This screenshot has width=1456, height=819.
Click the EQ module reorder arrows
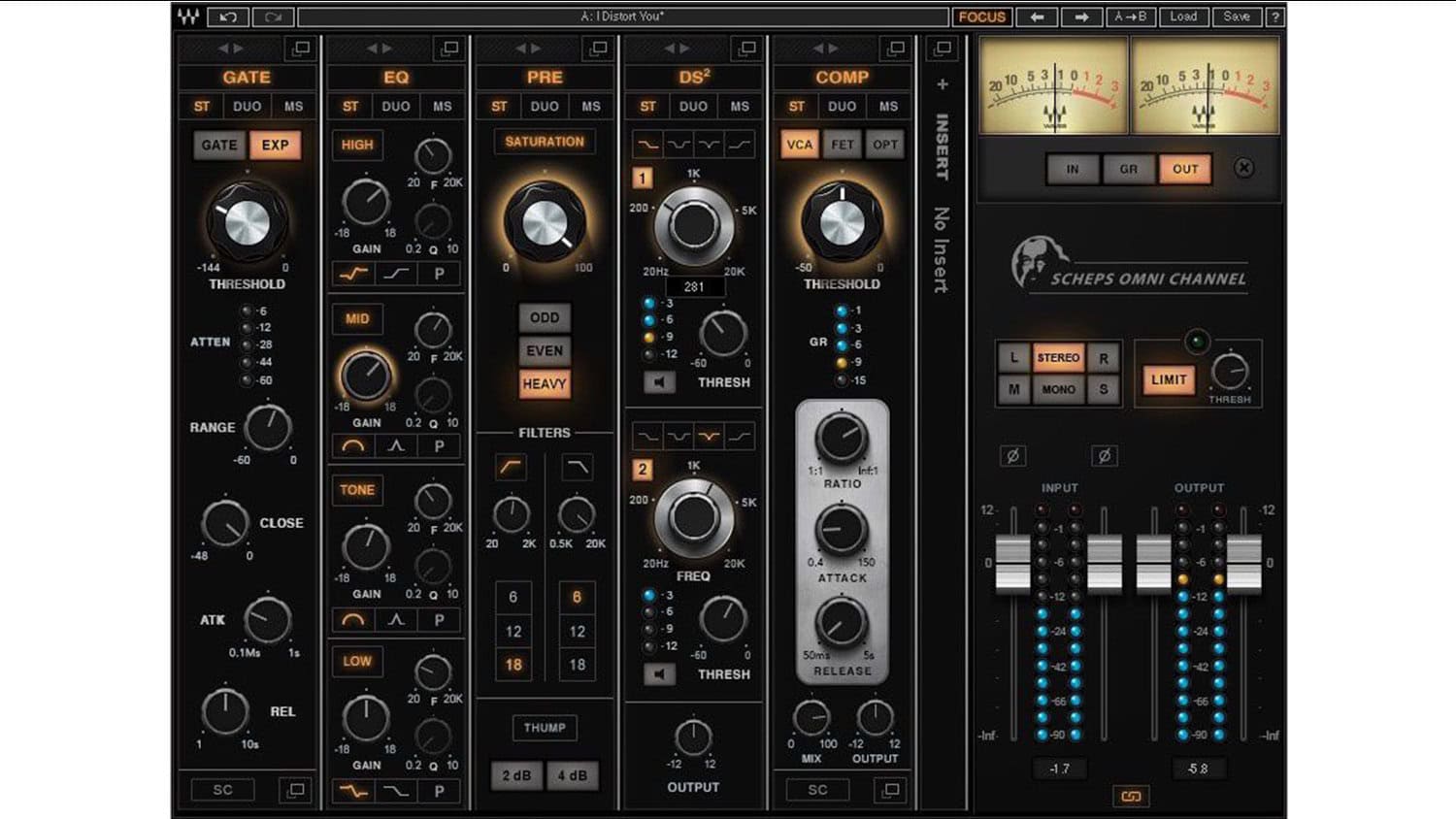click(x=380, y=48)
